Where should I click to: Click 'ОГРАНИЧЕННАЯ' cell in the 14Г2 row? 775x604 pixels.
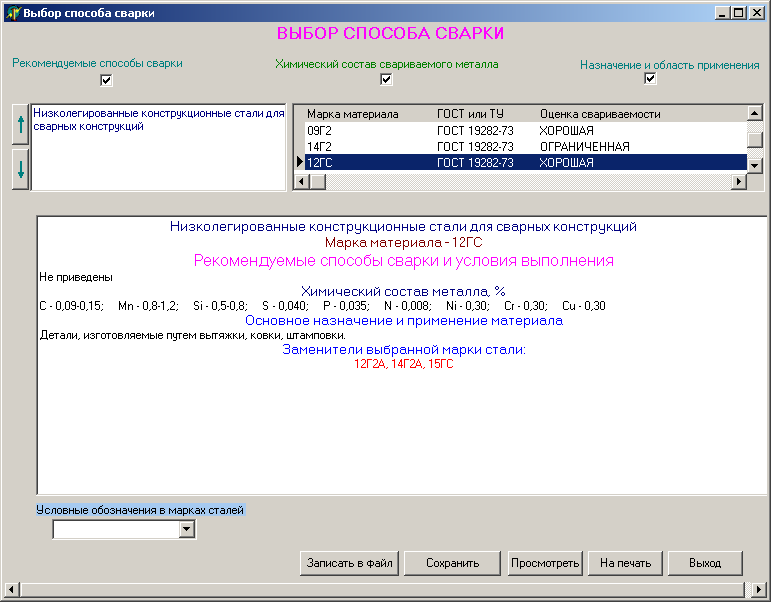[585, 147]
